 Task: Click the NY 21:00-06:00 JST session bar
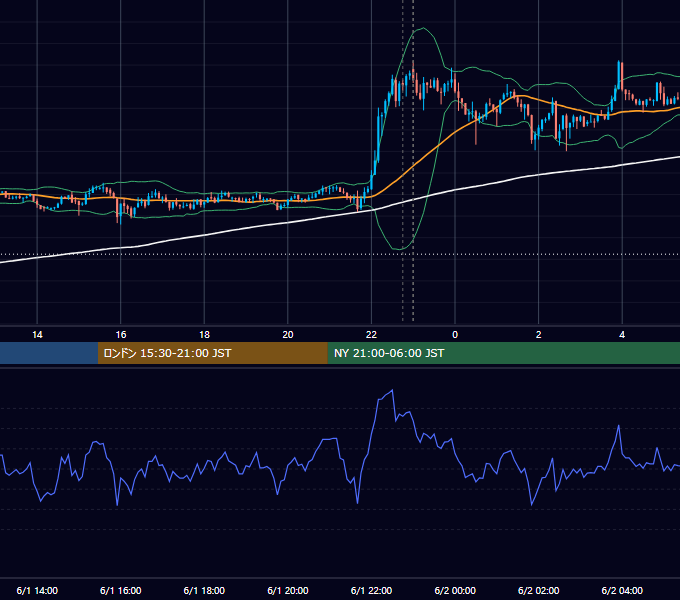coord(503,353)
